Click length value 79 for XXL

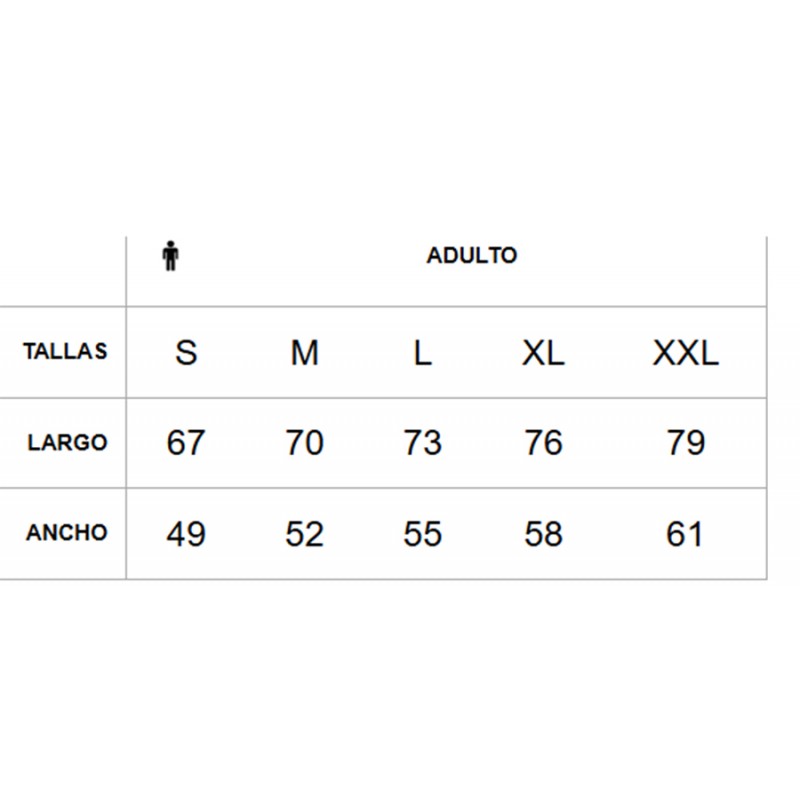pos(686,442)
